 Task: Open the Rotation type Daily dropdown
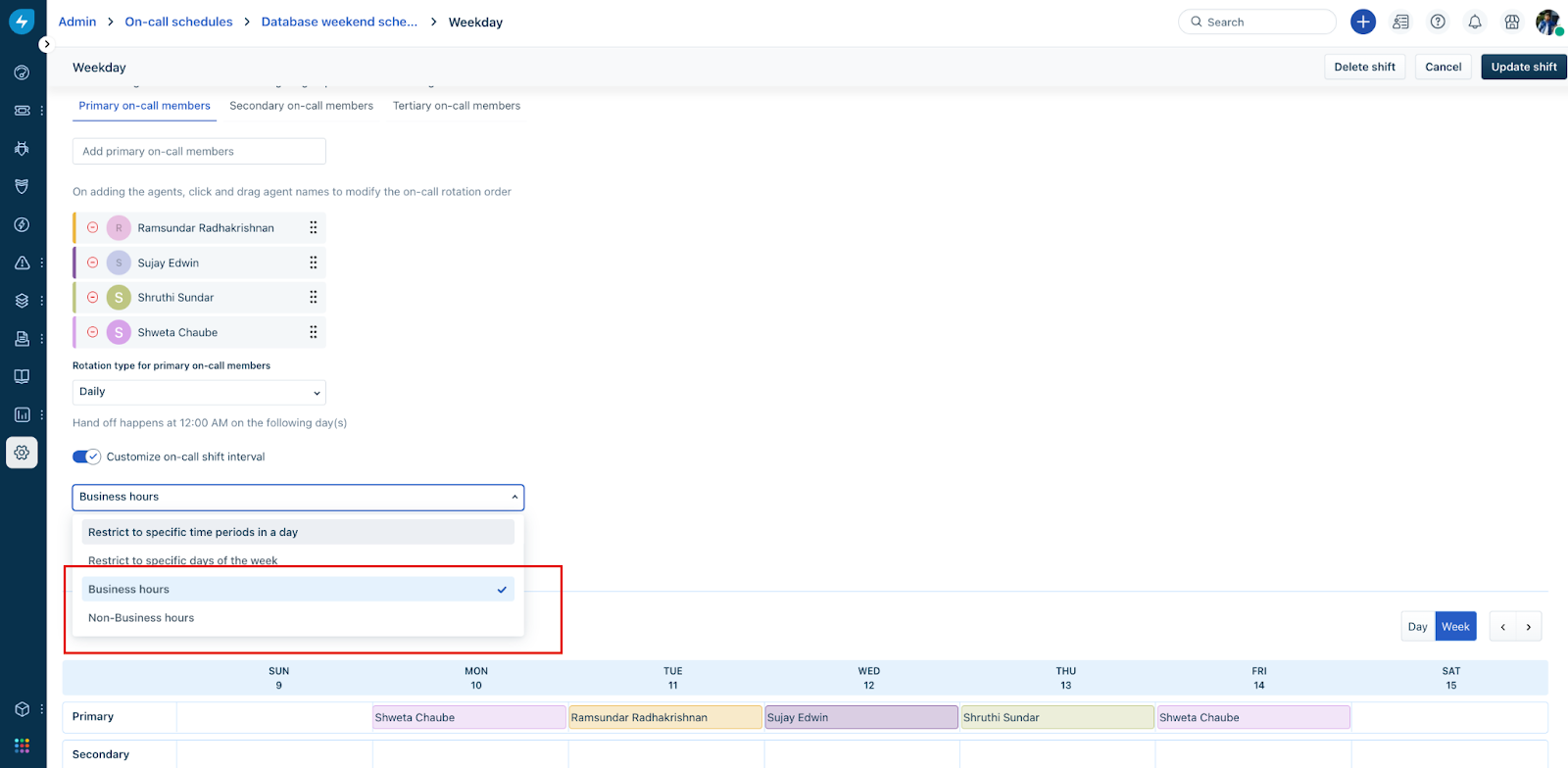[x=199, y=392]
